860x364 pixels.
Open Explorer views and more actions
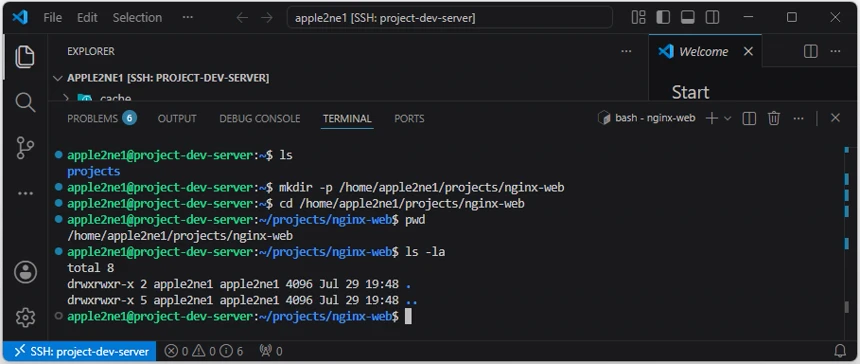coord(626,51)
